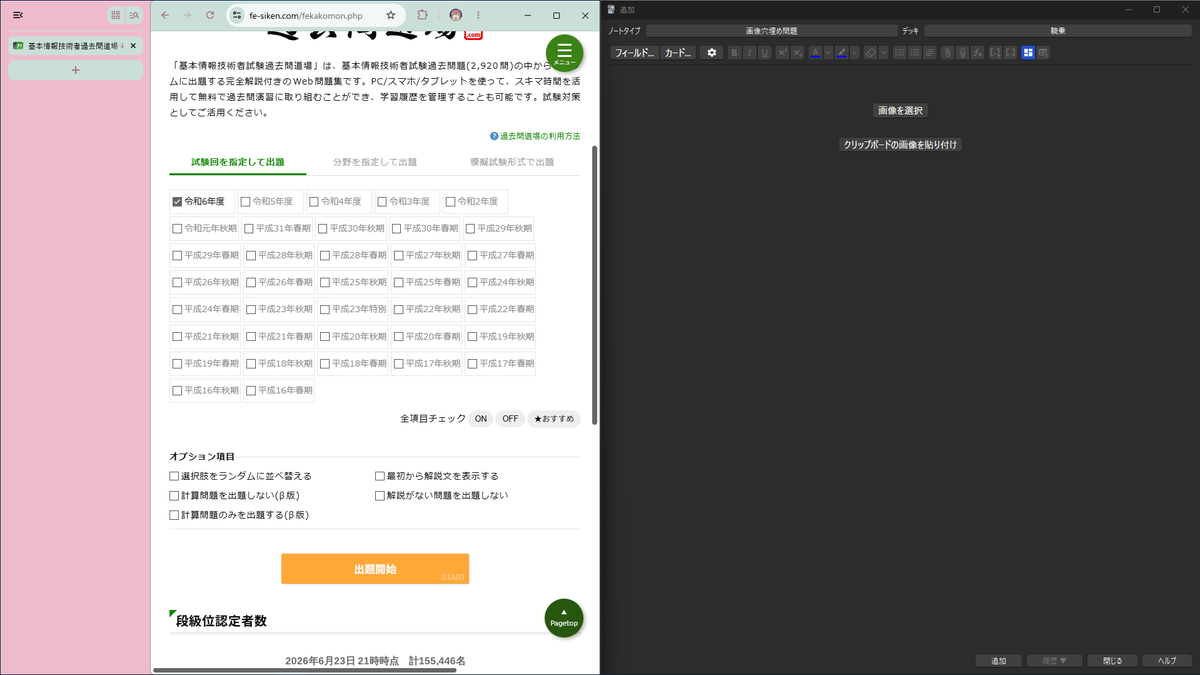
Task: Close the 基本情報技術者過去問道場 tab
Action: tap(134, 46)
